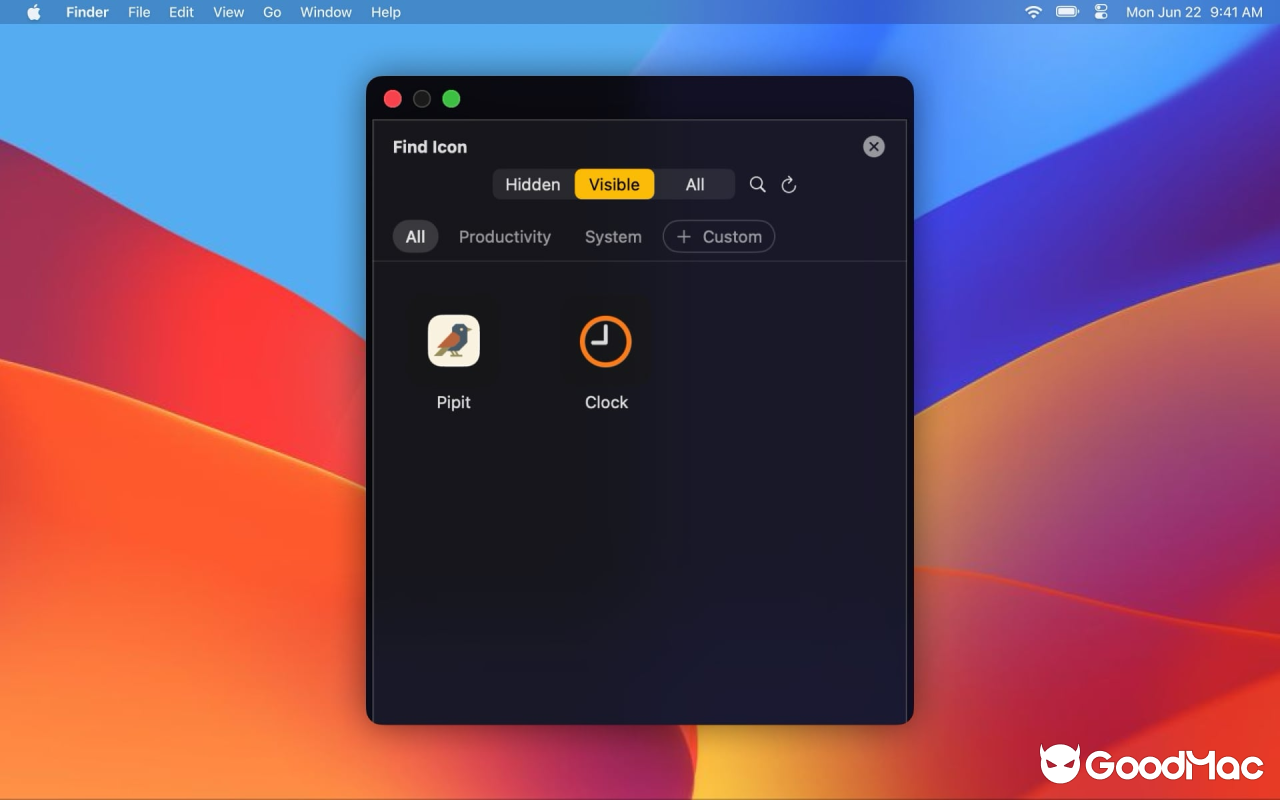
Task: Open the Edit menu
Action: [x=181, y=12]
